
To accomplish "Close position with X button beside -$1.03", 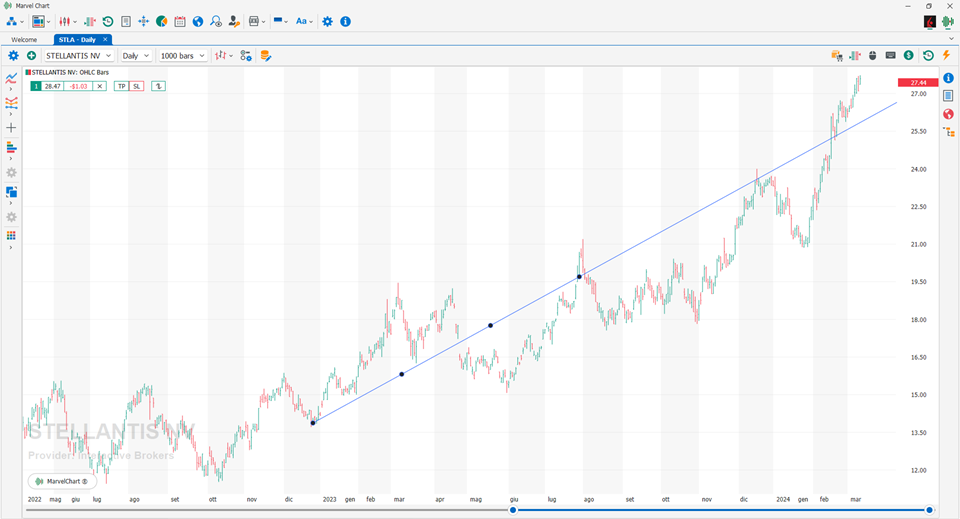I will pyautogui.click(x=100, y=86).
